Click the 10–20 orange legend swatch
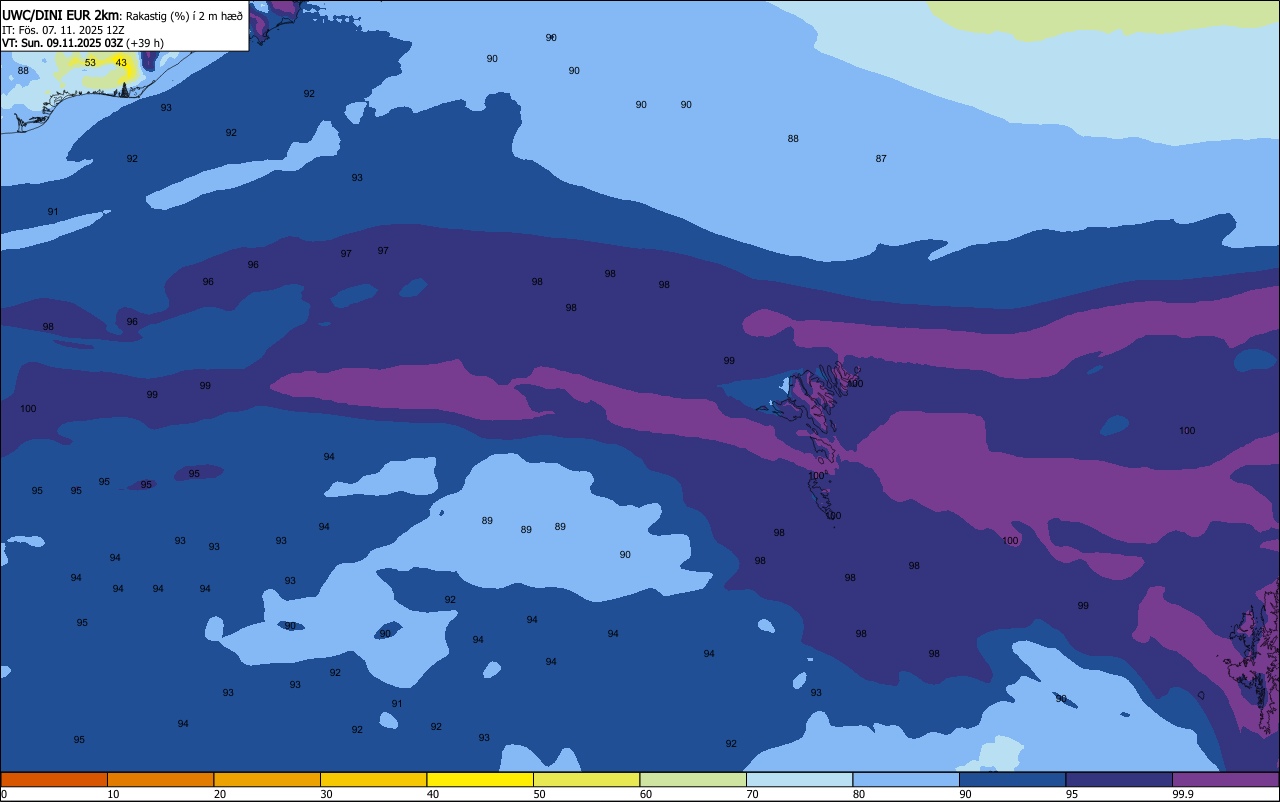 click(160, 779)
